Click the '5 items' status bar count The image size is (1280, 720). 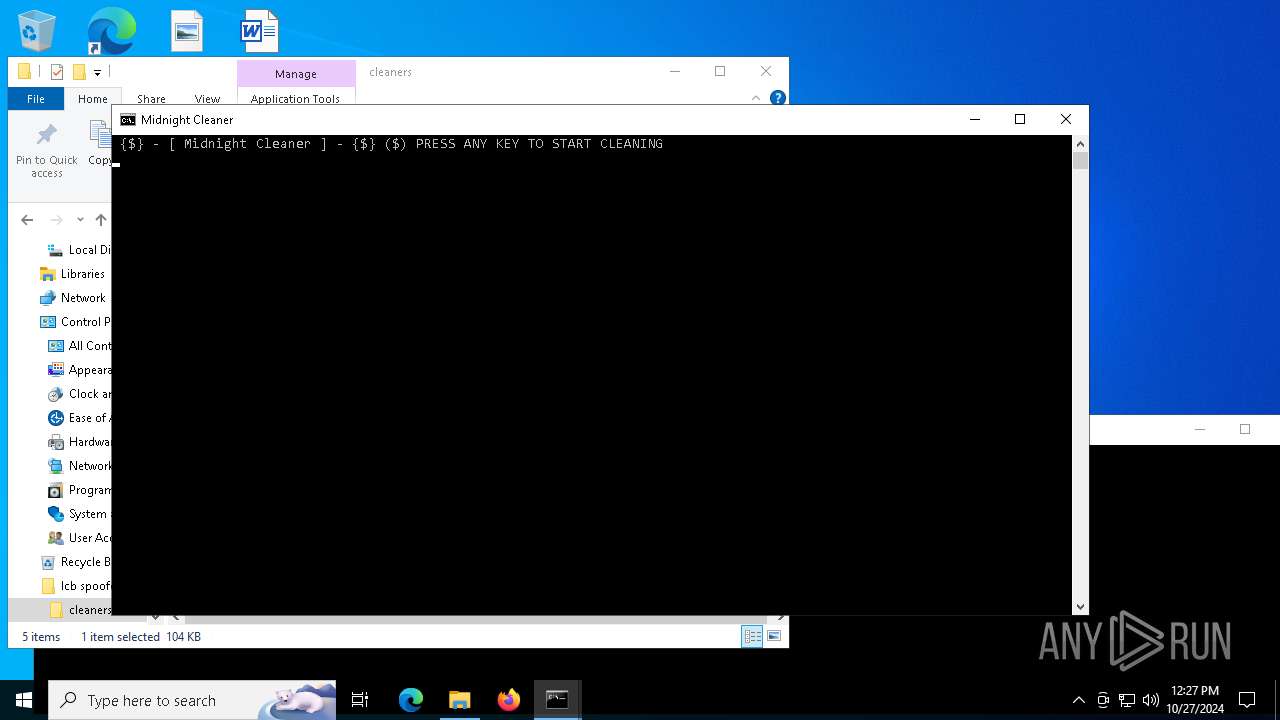tap(41, 637)
